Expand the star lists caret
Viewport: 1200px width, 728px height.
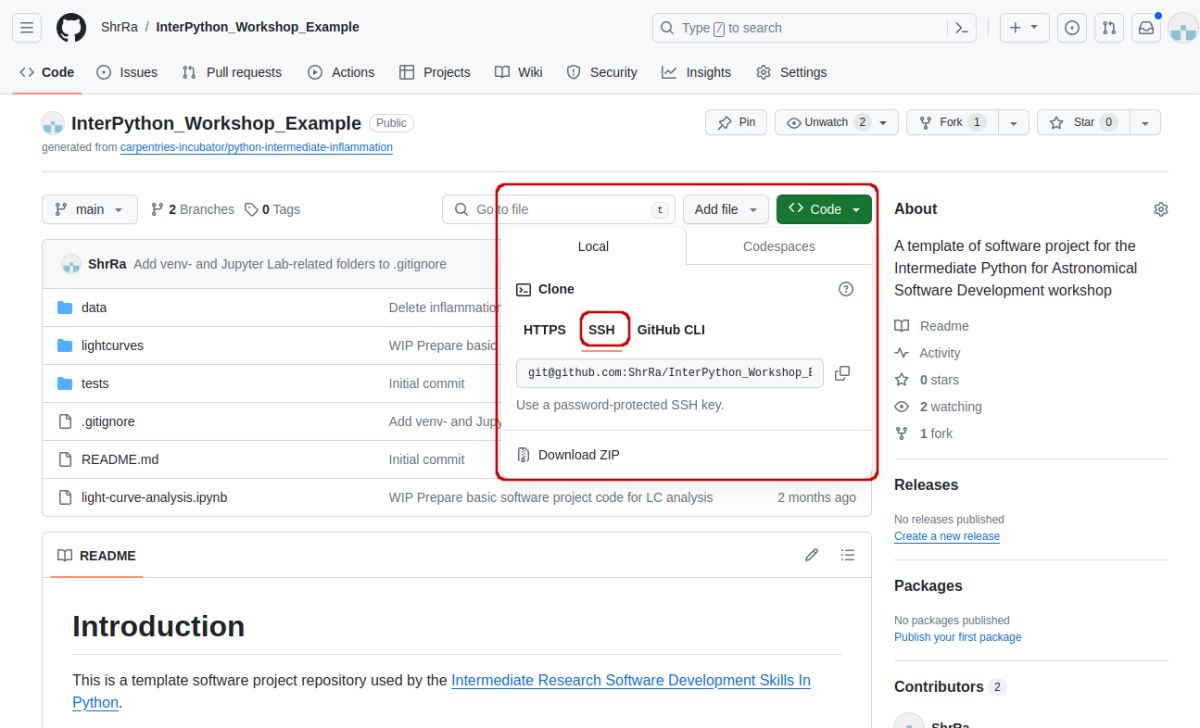(x=1145, y=122)
